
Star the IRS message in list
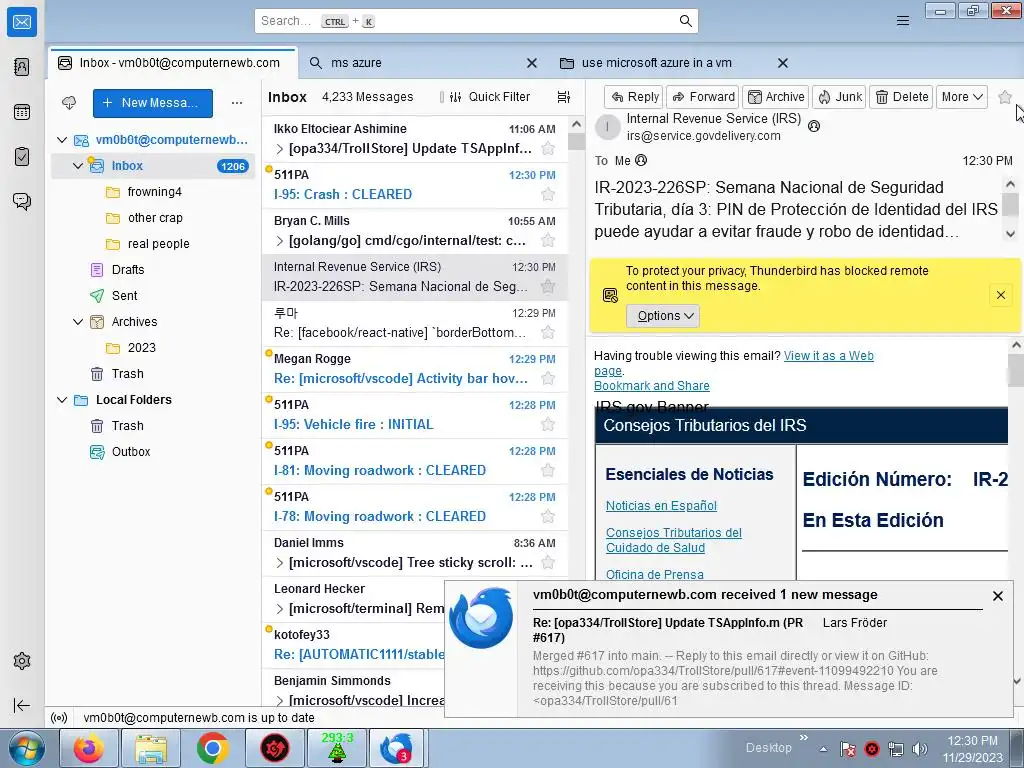click(548, 286)
